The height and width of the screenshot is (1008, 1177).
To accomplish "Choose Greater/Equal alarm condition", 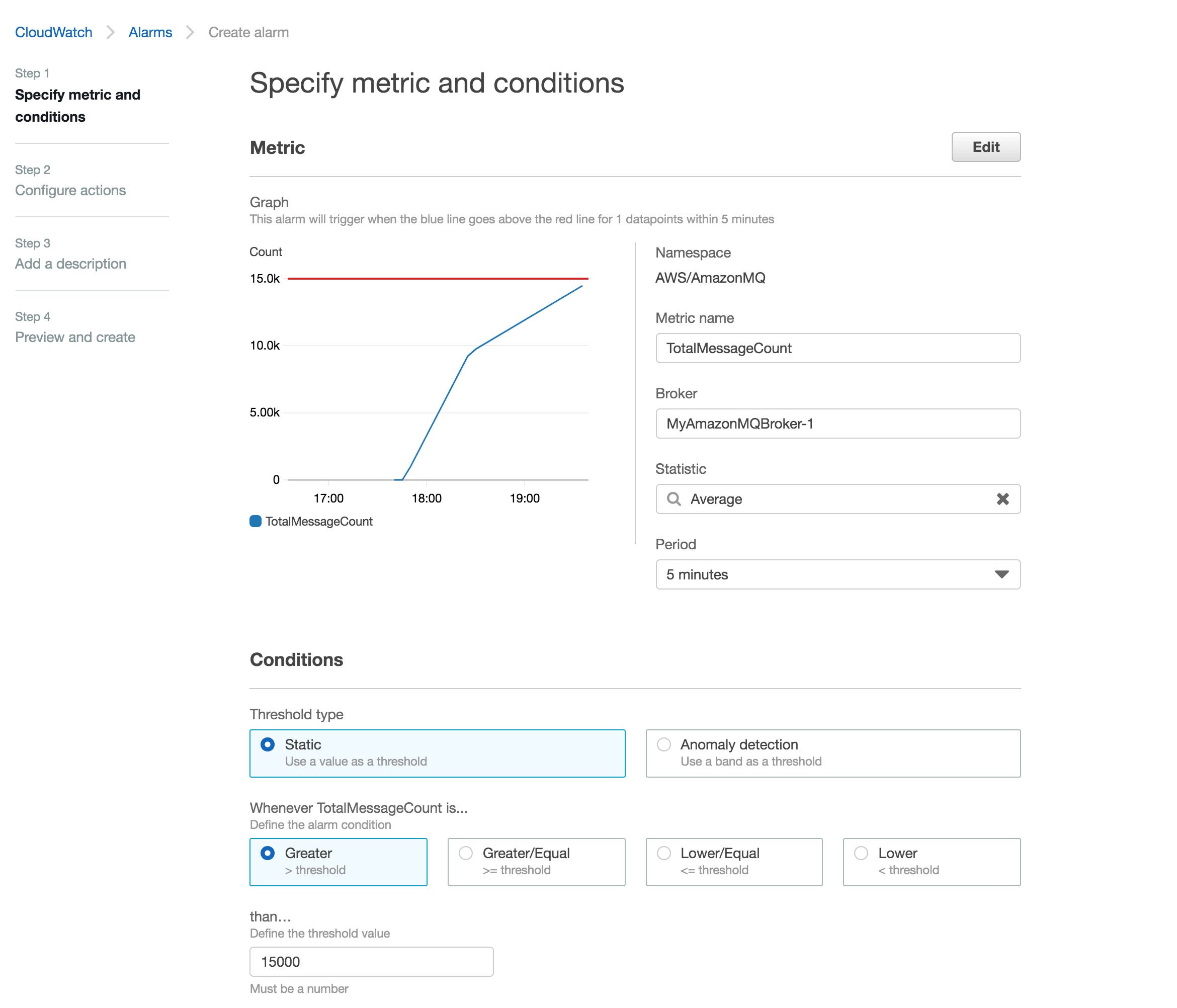I will pyautogui.click(x=466, y=853).
